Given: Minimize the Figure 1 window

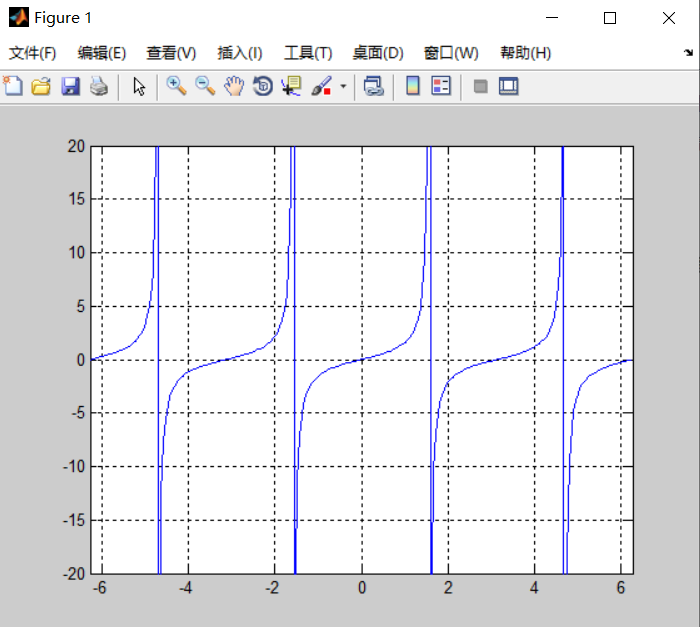Looking at the screenshot, I should pos(552,18).
